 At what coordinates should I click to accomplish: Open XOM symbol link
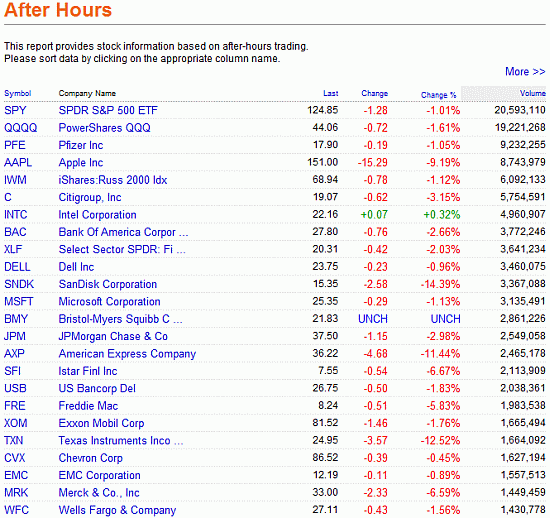tap(15, 423)
